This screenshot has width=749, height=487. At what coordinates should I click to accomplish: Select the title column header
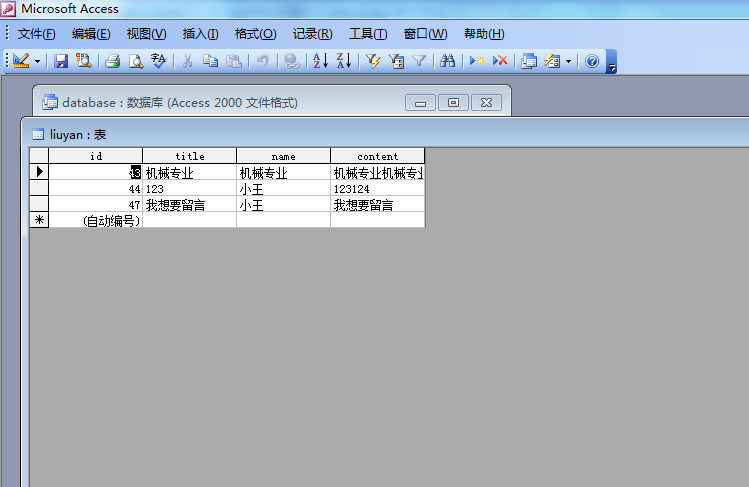(190, 156)
